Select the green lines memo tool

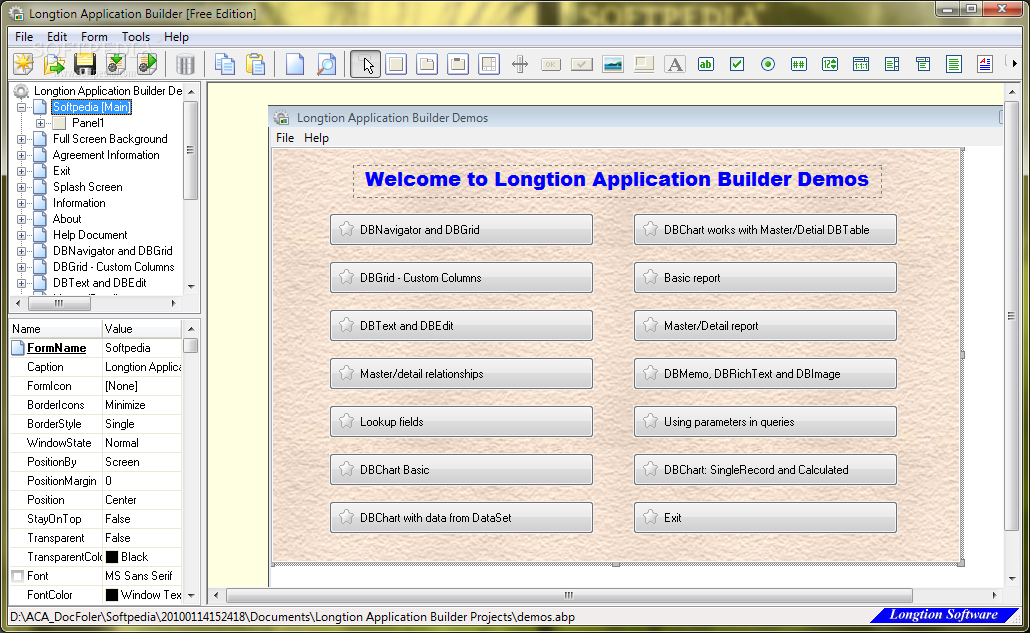[953, 64]
